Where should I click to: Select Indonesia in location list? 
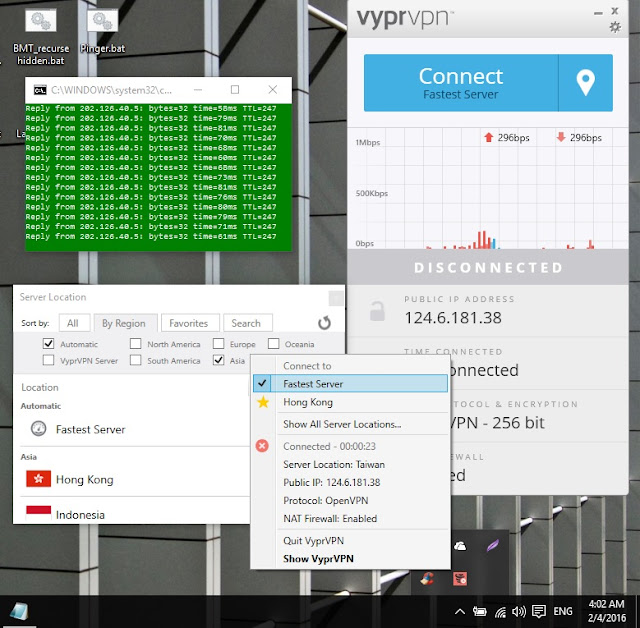click(x=135, y=514)
